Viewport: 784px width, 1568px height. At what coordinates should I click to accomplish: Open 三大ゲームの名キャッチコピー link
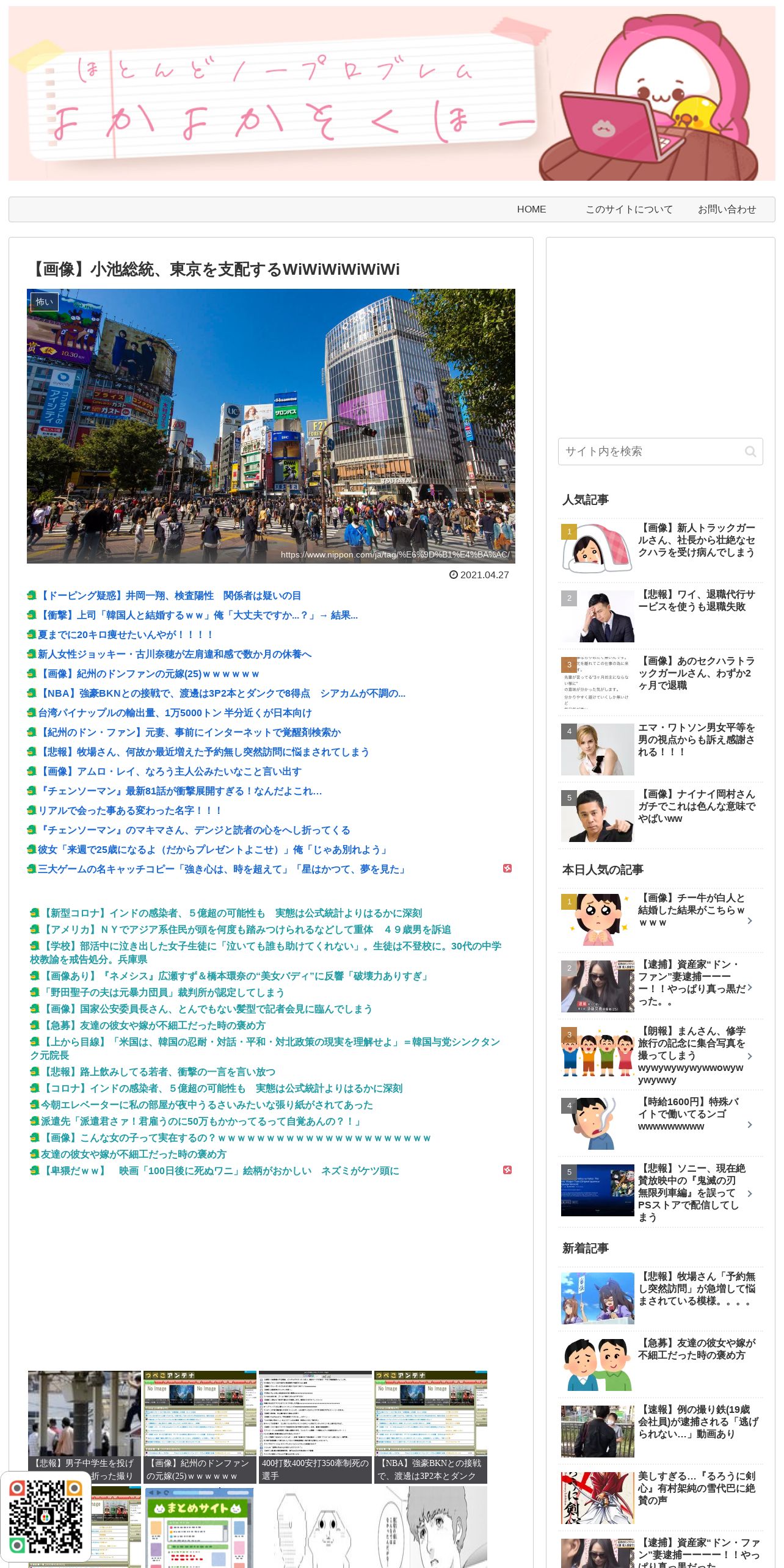click(222, 869)
